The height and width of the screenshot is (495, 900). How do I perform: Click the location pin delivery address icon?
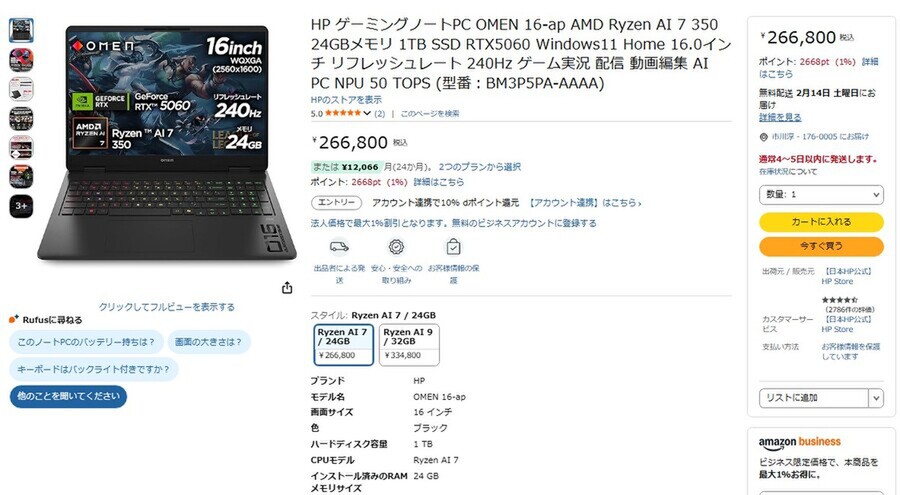763,137
